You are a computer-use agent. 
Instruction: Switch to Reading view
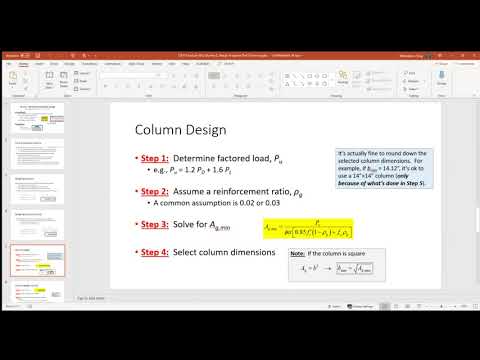[x=407, y=306]
